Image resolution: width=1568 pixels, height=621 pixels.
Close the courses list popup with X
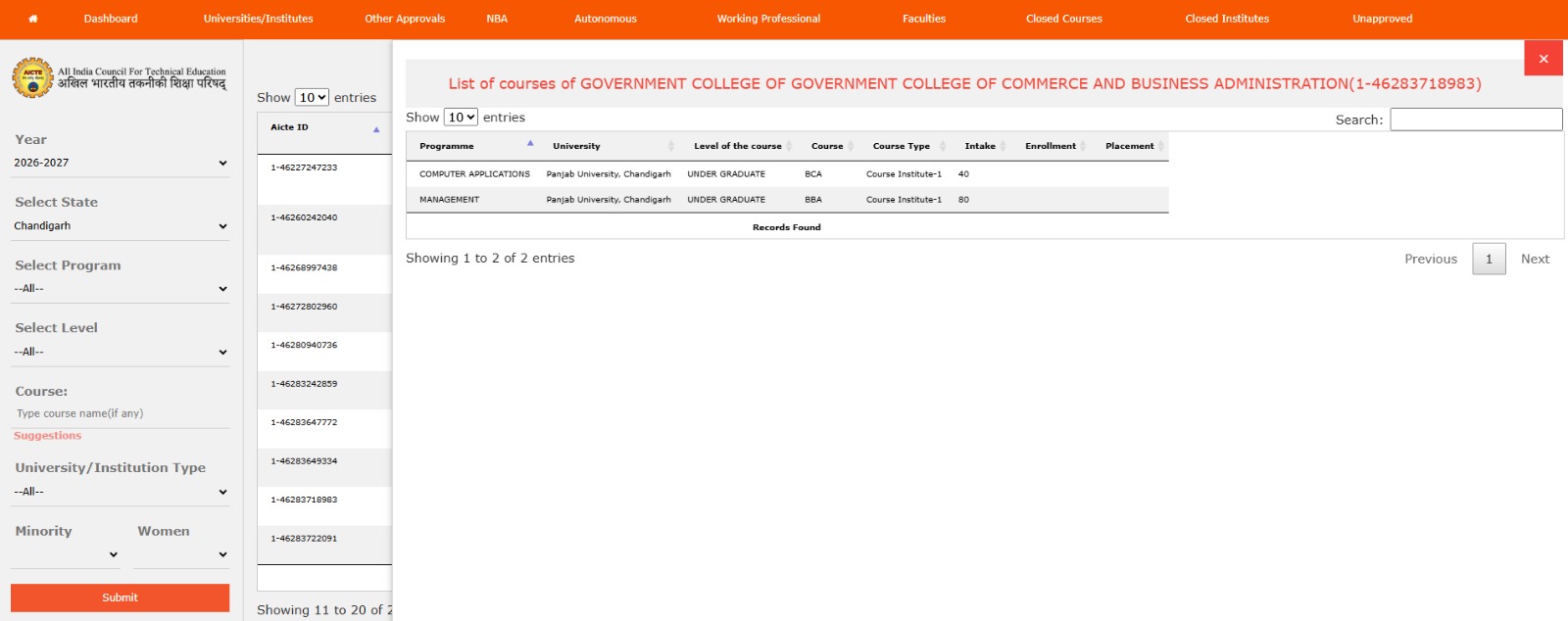click(x=1543, y=59)
